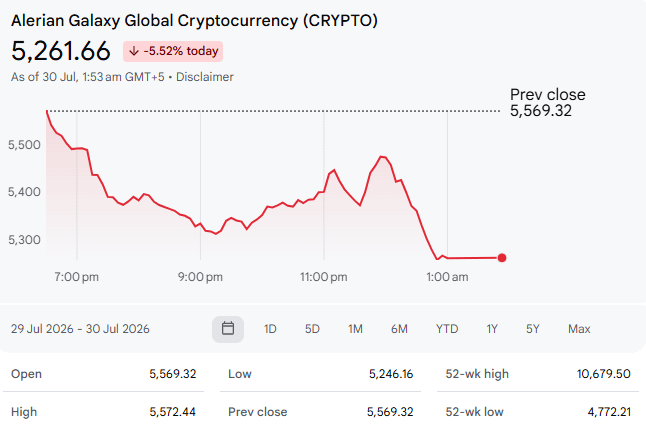Show the Max time range
Screen dimensions: 646x431
pos(579,329)
